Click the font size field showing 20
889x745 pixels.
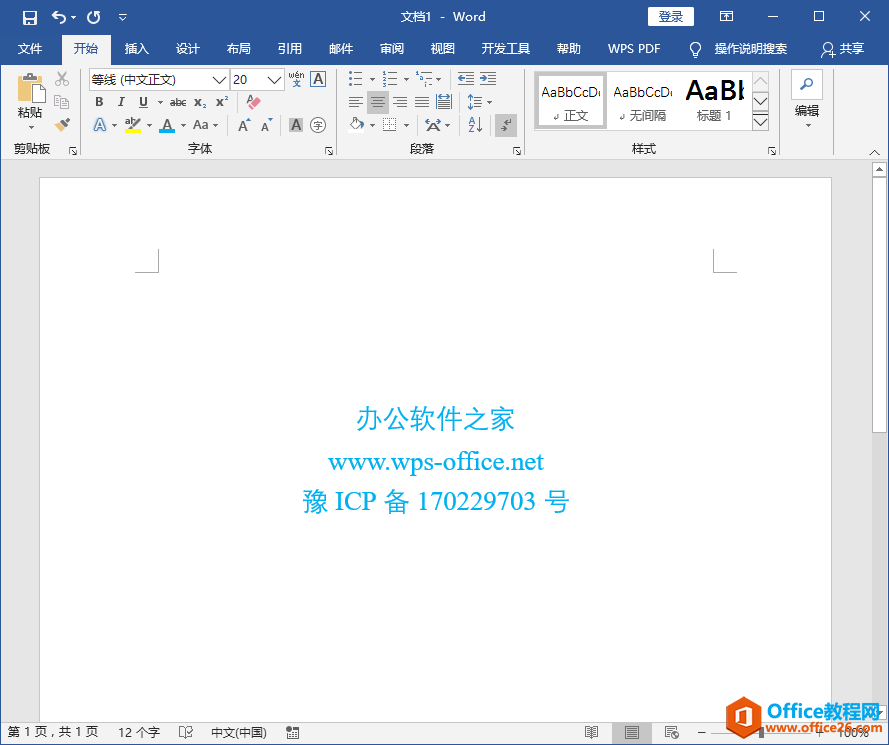point(248,80)
